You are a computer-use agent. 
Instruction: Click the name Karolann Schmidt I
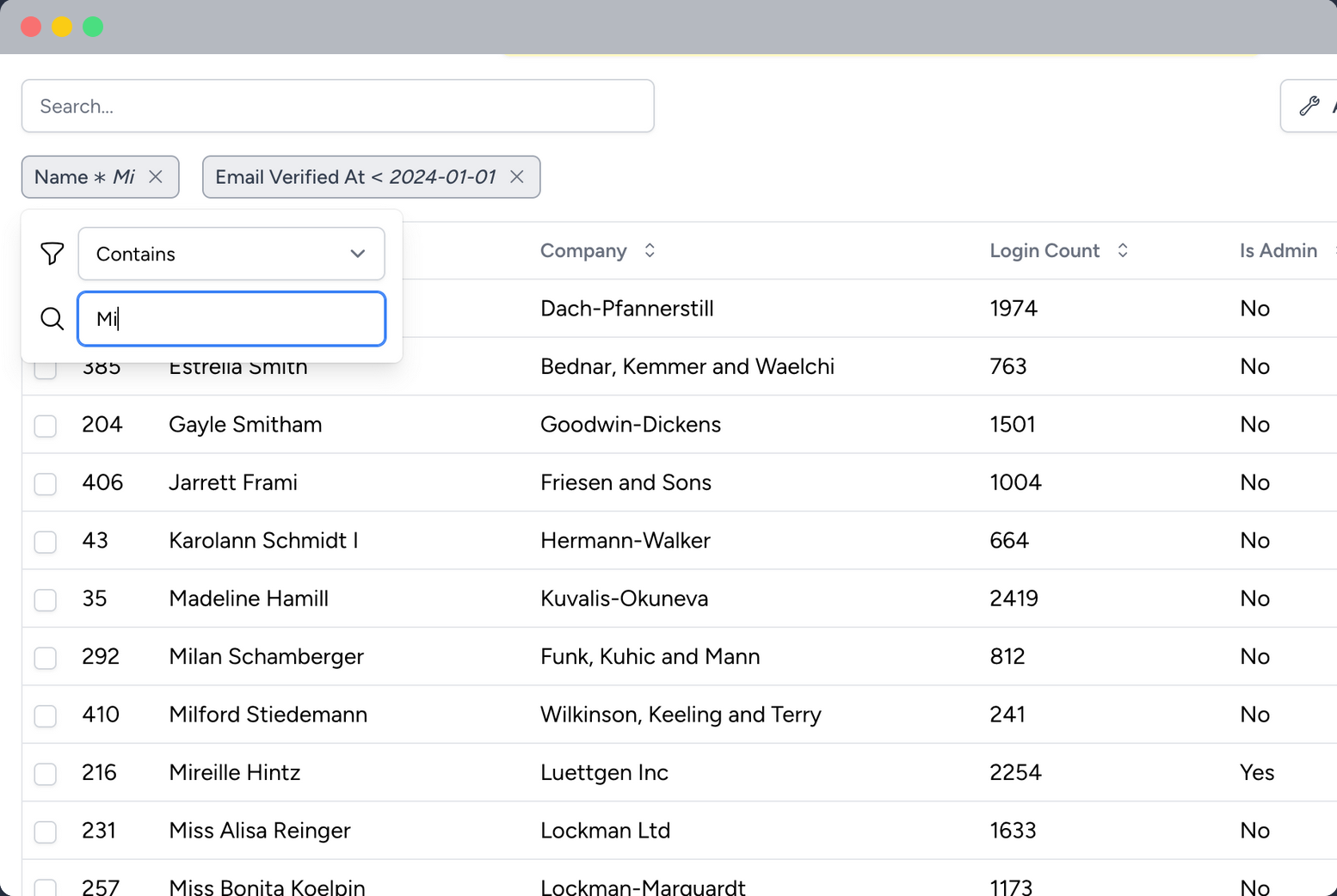(263, 540)
